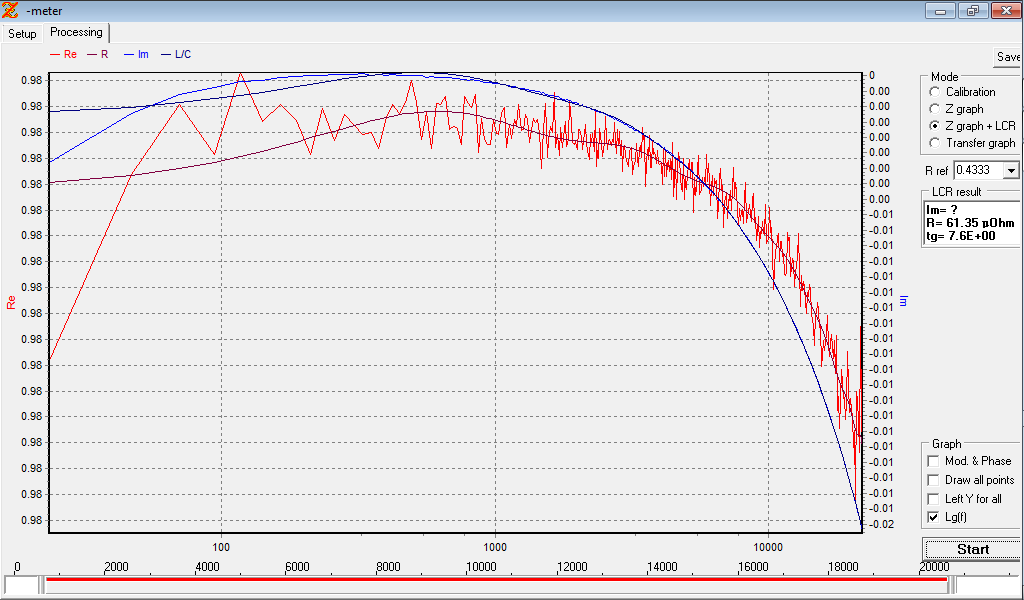Click the 20000 mark on range ruler
Image resolution: width=1024 pixels, height=600 pixels.
pos(934,567)
